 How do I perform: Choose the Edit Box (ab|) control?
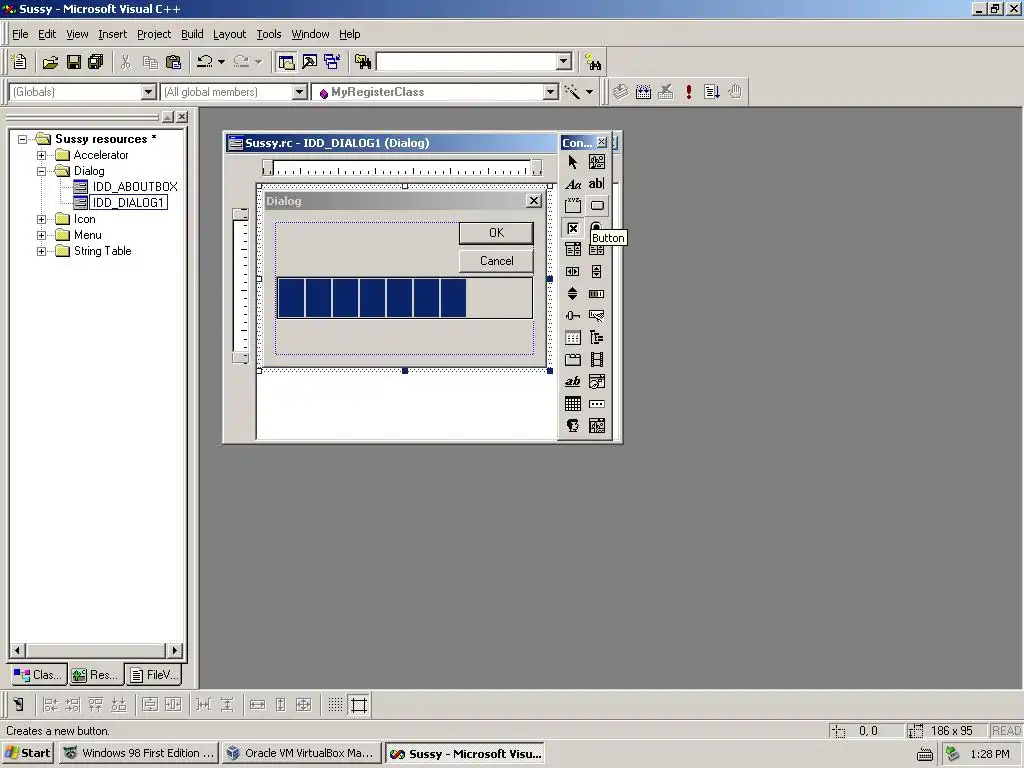(x=597, y=184)
